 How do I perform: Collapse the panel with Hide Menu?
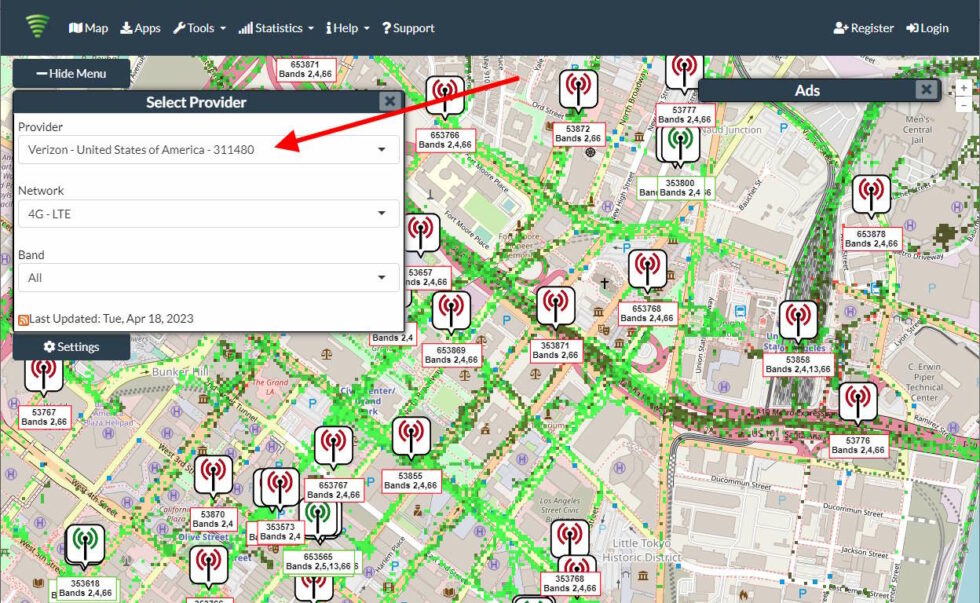coord(72,73)
